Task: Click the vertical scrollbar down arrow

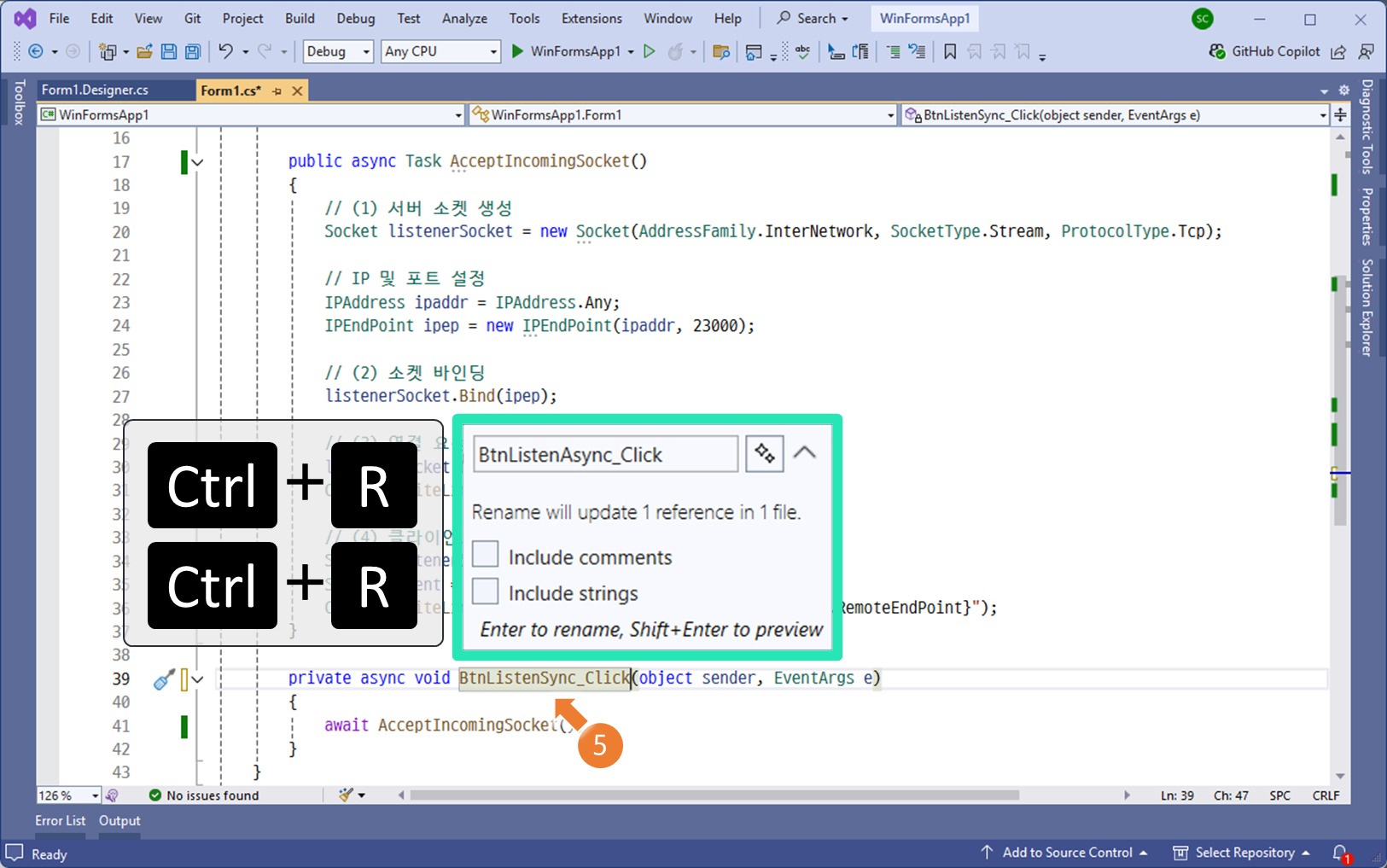Action: click(1340, 776)
